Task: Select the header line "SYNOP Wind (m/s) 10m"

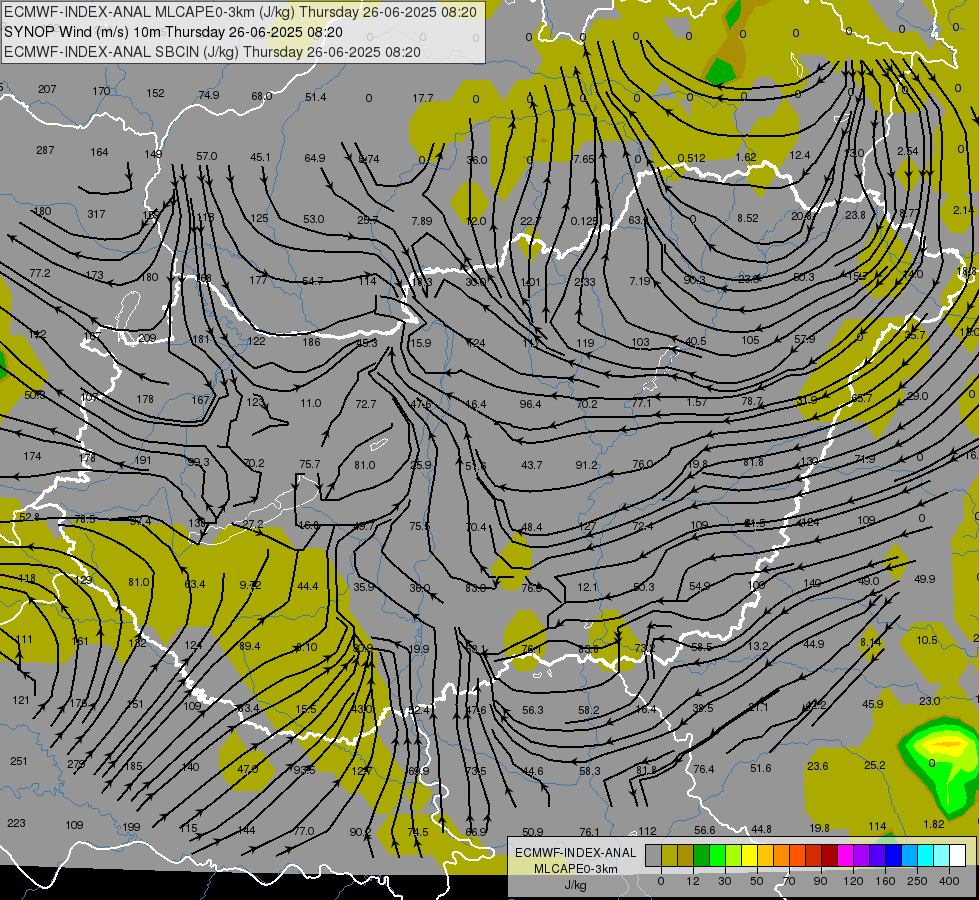Action: point(173,32)
